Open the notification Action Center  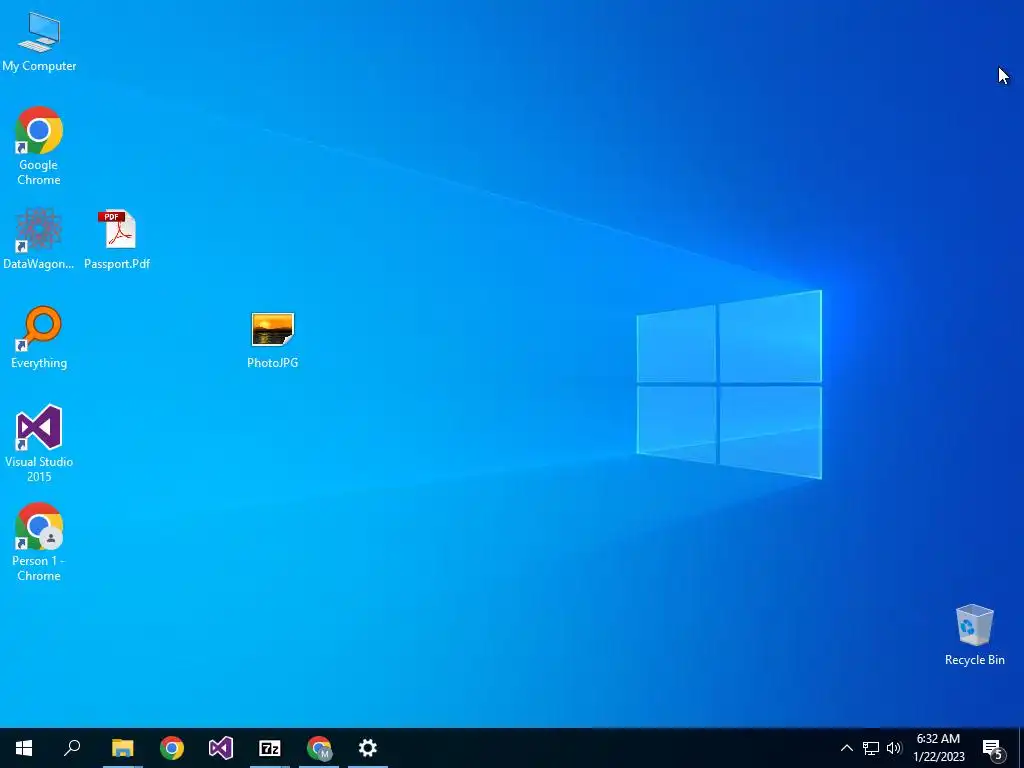[993, 748]
